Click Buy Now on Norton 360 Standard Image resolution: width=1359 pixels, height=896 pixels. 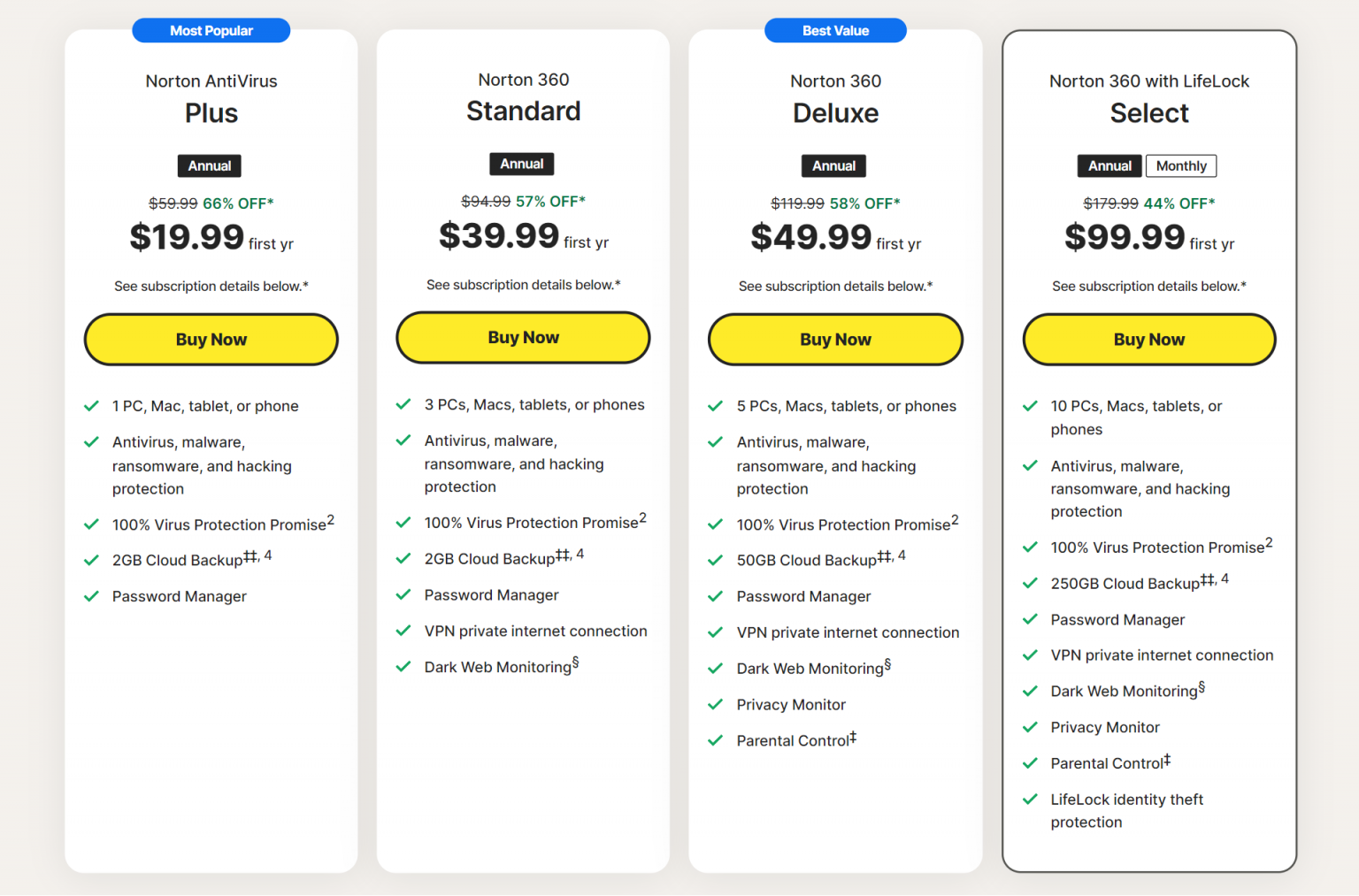click(x=523, y=337)
